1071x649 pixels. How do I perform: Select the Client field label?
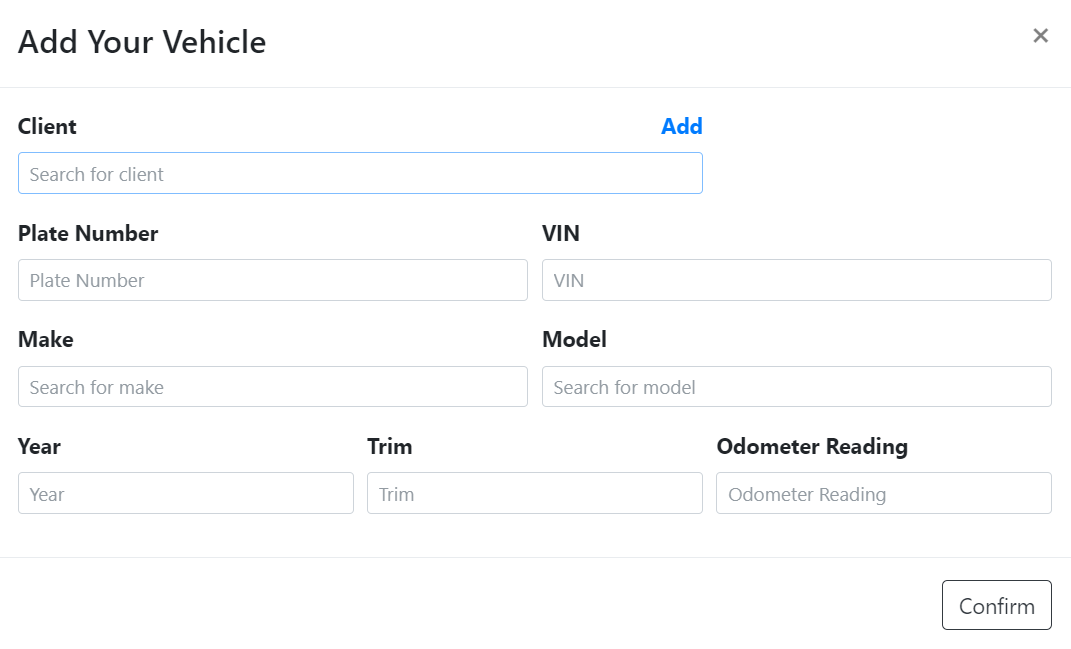[46, 126]
